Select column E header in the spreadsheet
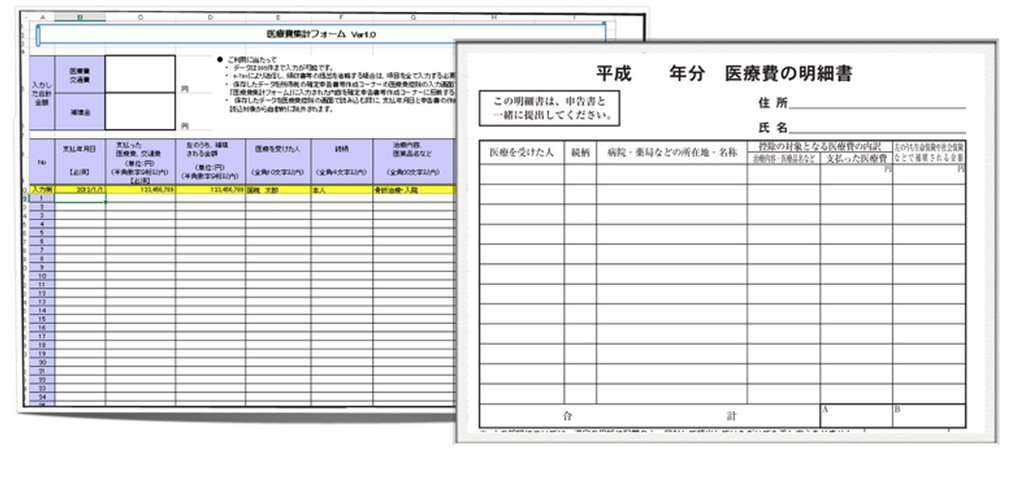This screenshot has width=1028, height=484. point(279,18)
